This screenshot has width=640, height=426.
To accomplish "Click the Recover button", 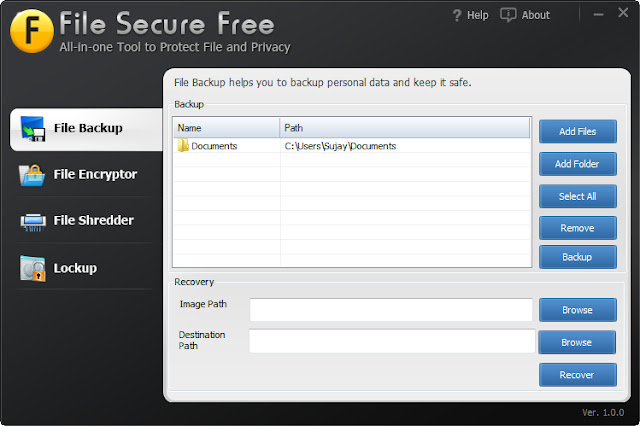I will [577, 375].
